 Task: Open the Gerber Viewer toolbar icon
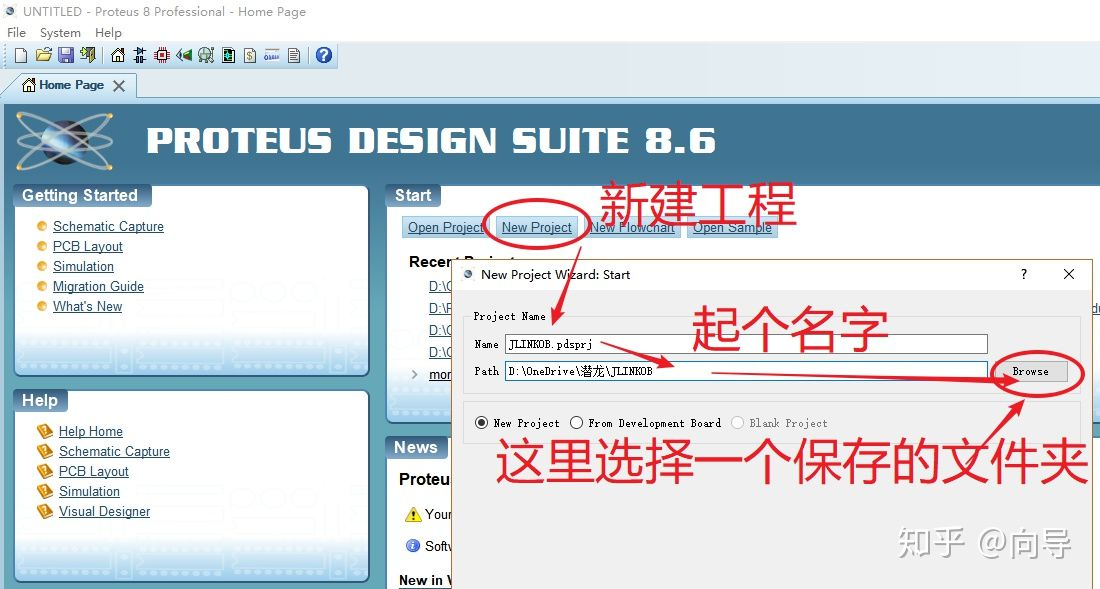(206, 55)
